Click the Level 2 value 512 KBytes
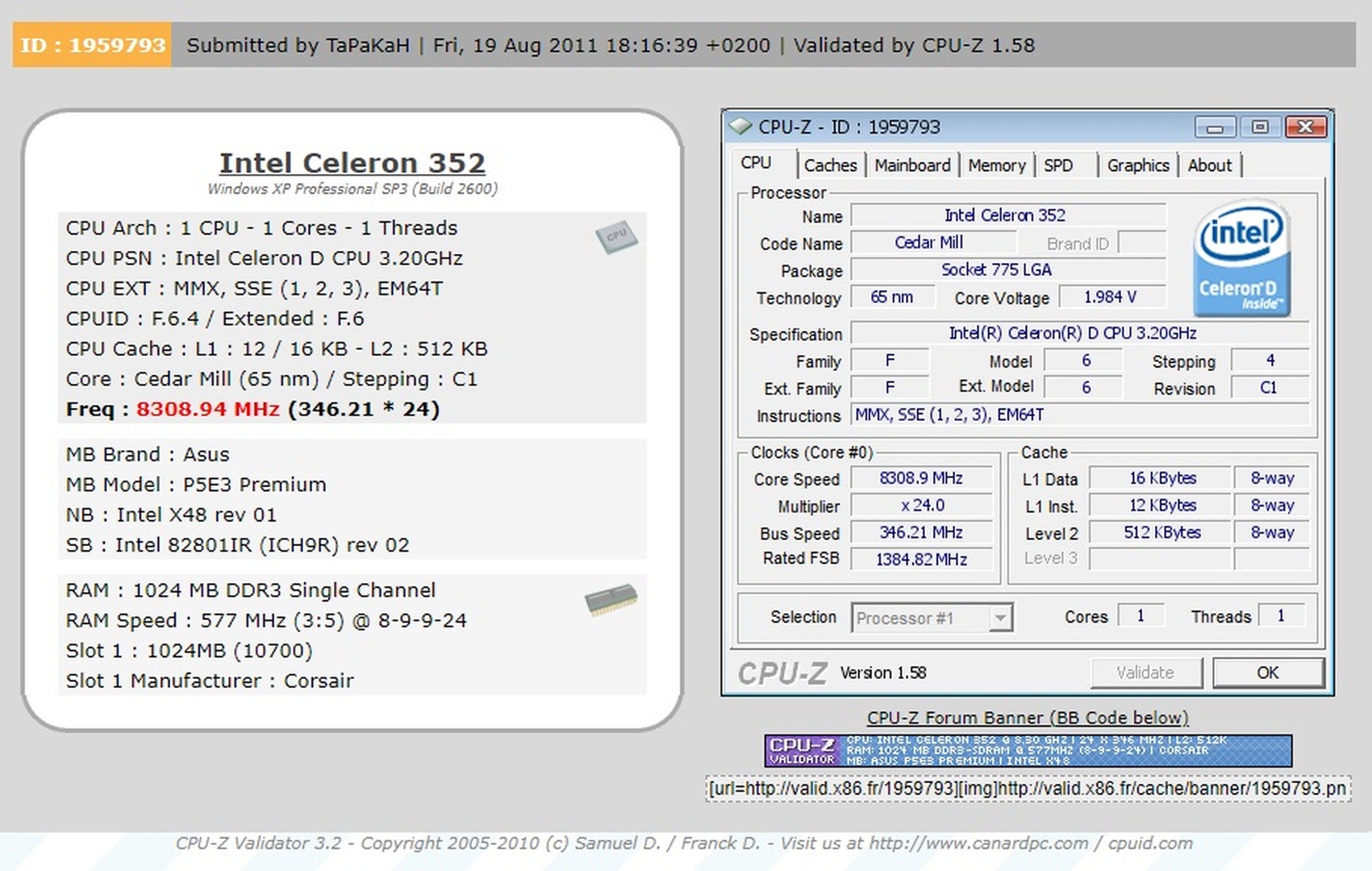The width and height of the screenshot is (1372, 871). [1161, 532]
